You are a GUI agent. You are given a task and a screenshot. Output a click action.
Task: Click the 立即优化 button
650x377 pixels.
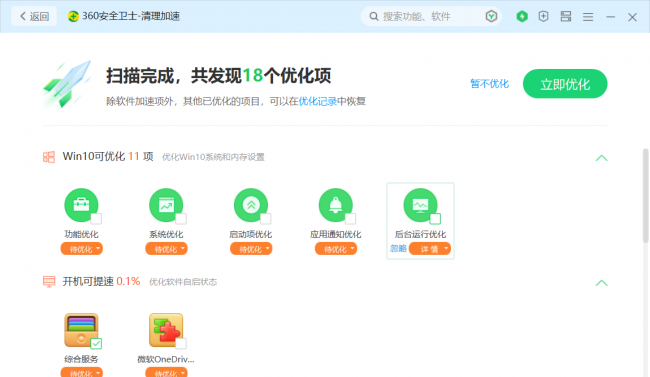(565, 84)
